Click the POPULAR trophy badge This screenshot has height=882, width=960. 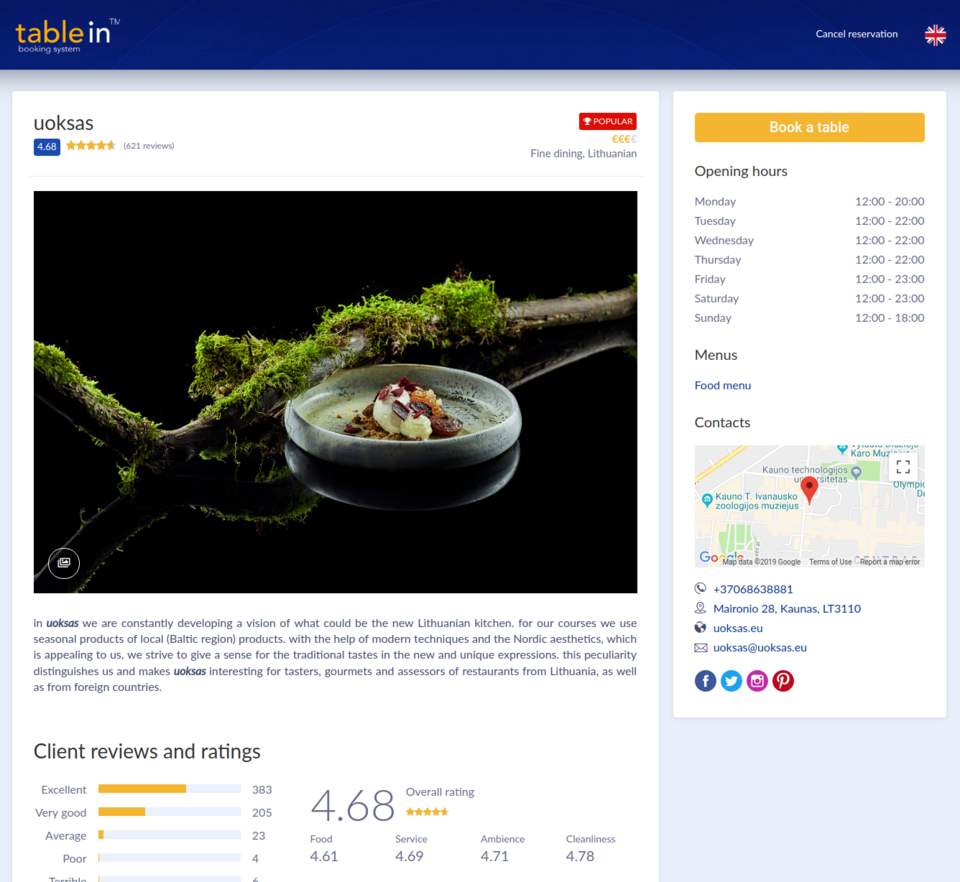point(607,121)
